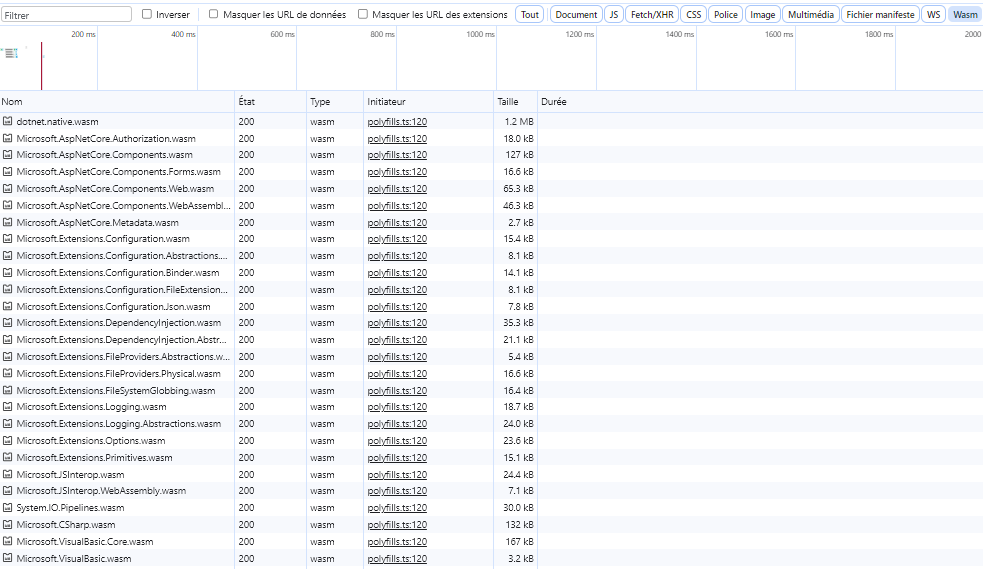Filter by Multimédia type

[811, 14]
